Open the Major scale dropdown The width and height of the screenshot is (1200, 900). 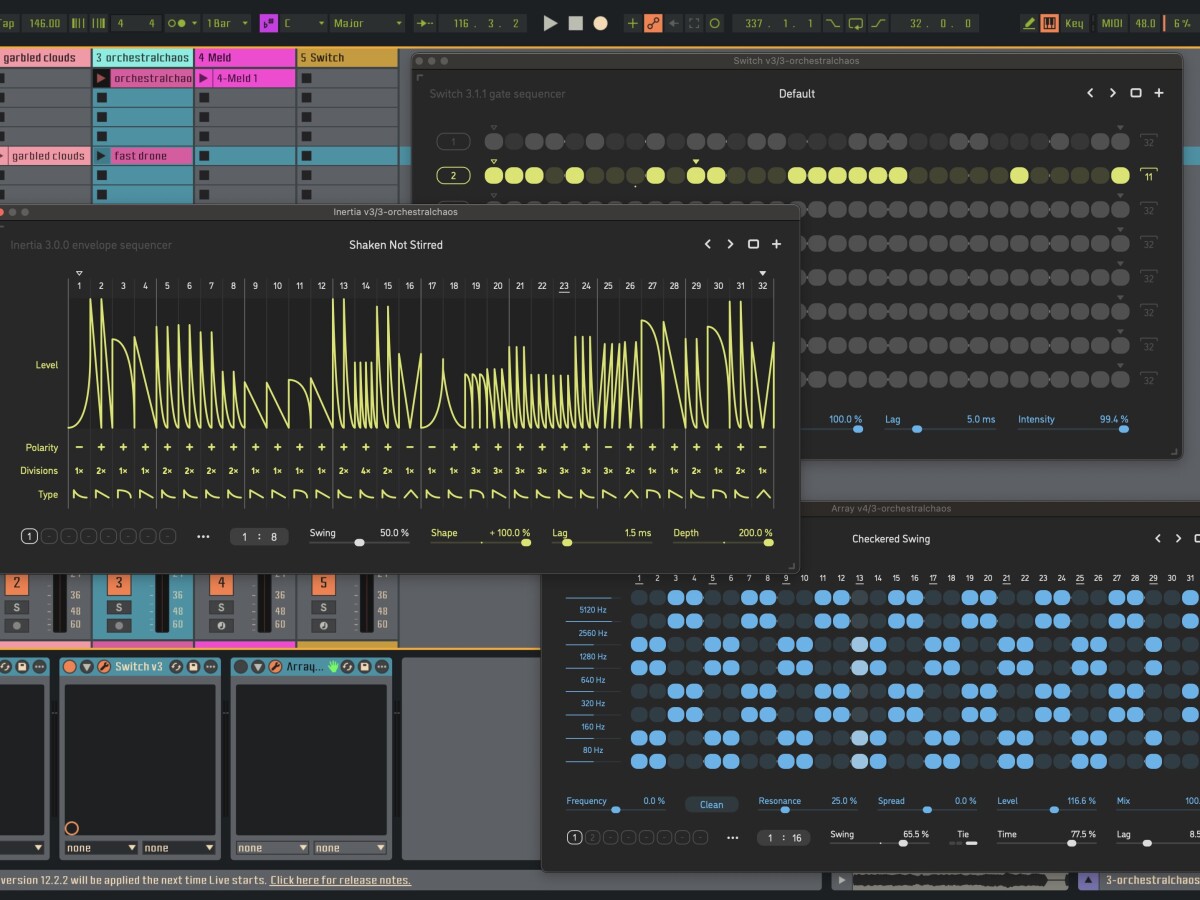(367, 23)
